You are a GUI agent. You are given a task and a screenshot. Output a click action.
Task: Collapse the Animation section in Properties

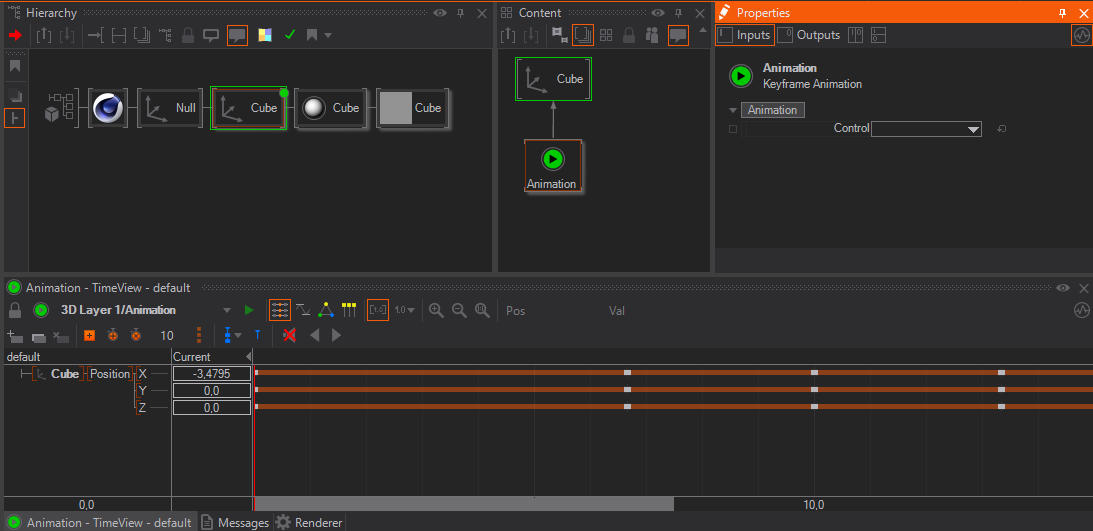click(733, 110)
